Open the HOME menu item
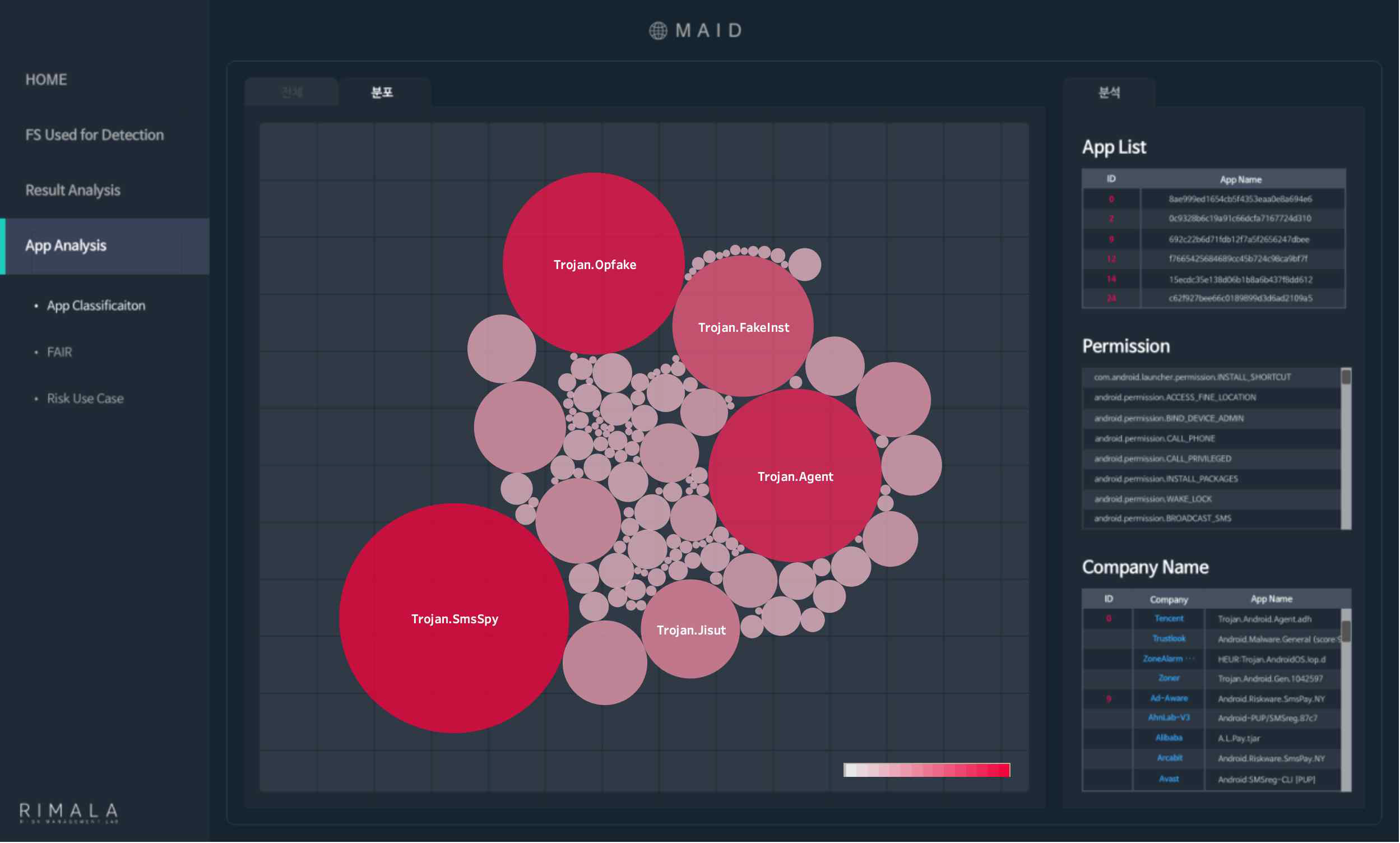Image resolution: width=1400 pixels, height=843 pixels. pos(46,80)
